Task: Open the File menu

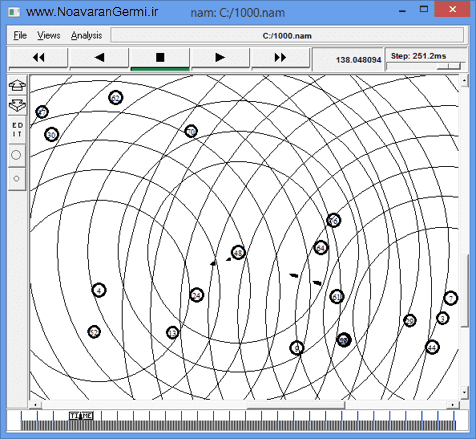Action: click(20, 35)
